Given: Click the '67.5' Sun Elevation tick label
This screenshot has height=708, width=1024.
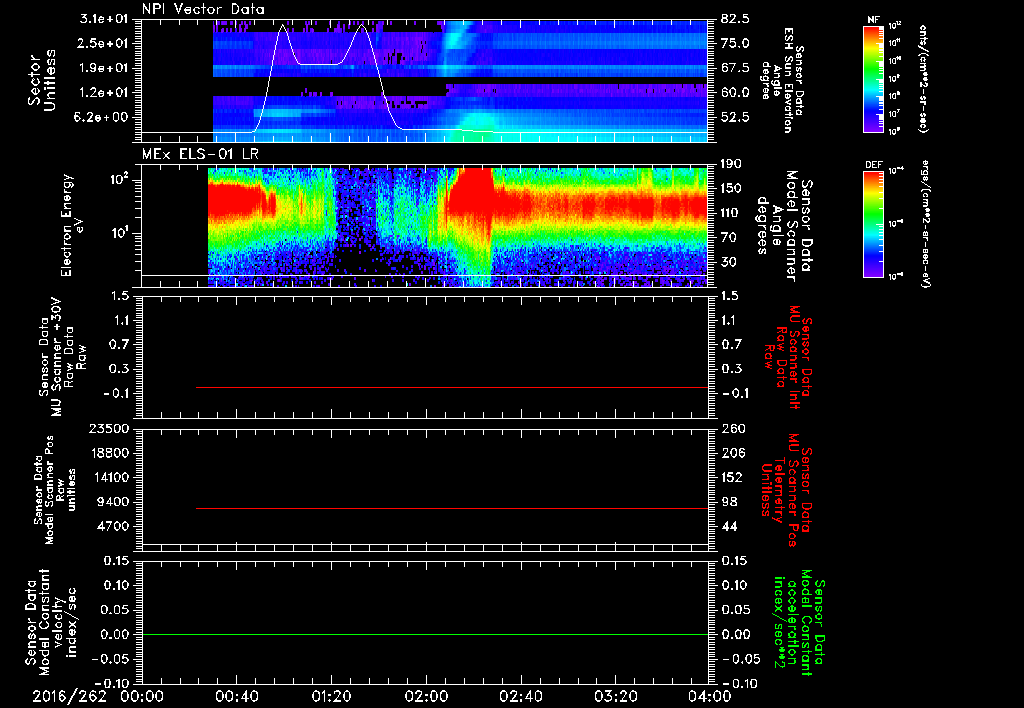Looking at the screenshot, I should coord(735,68).
